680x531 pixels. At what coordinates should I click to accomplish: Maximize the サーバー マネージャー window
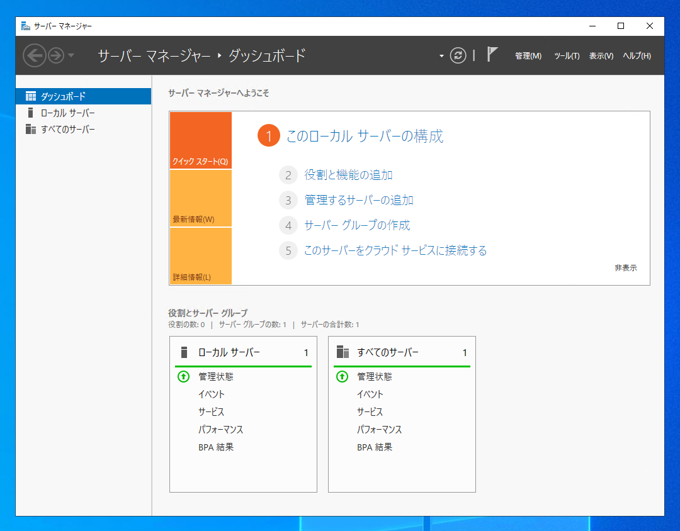[621, 26]
